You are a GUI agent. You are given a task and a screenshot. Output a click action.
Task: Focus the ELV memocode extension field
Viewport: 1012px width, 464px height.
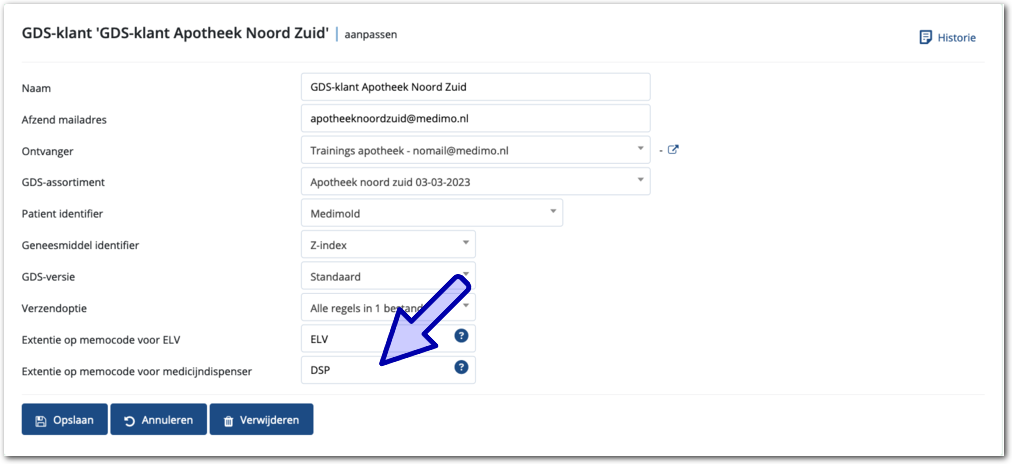[x=375, y=338]
